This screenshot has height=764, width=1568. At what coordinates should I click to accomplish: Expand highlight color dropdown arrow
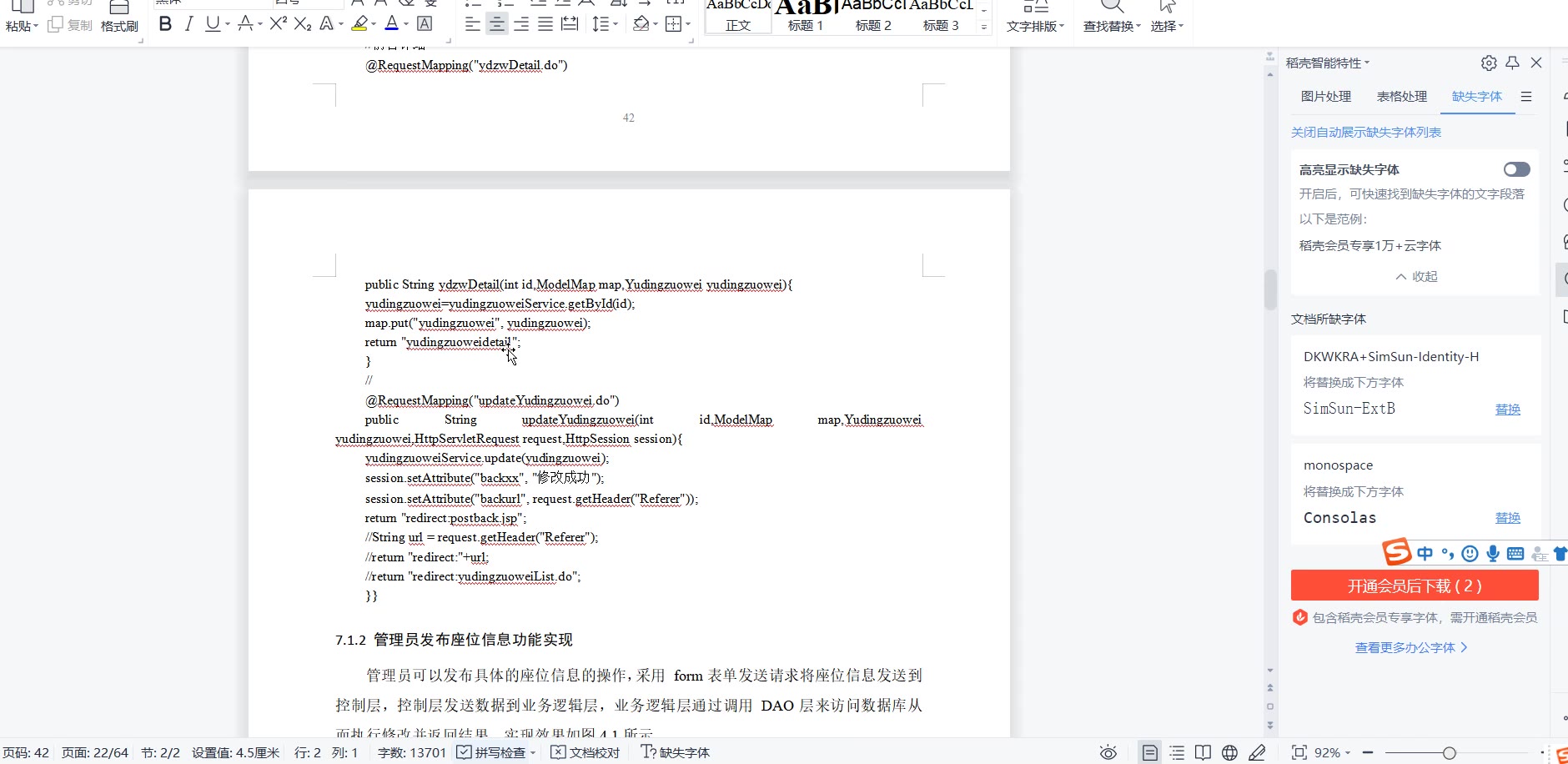pos(374,25)
